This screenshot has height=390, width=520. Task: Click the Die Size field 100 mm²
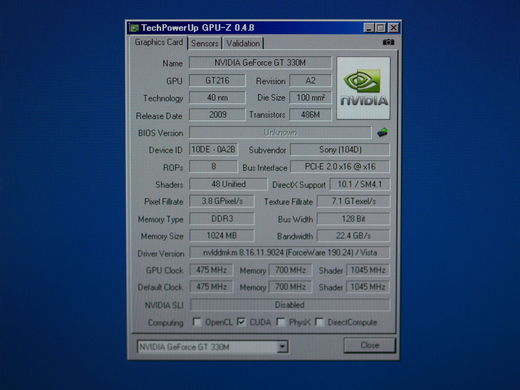coord(310,98)
